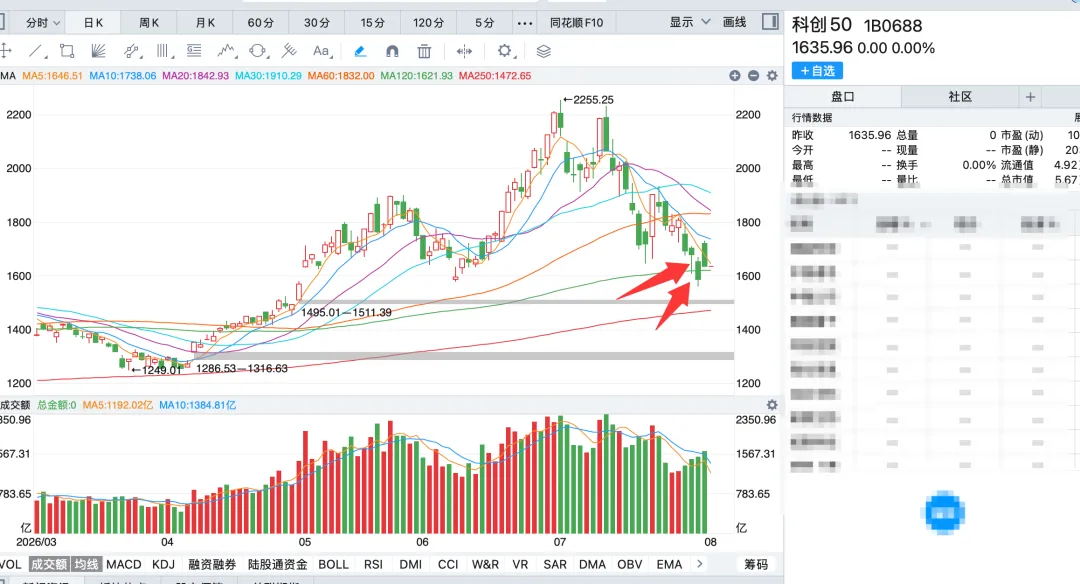Toggle the MACD indicator

pyautogui.click(x=124, y=564)
